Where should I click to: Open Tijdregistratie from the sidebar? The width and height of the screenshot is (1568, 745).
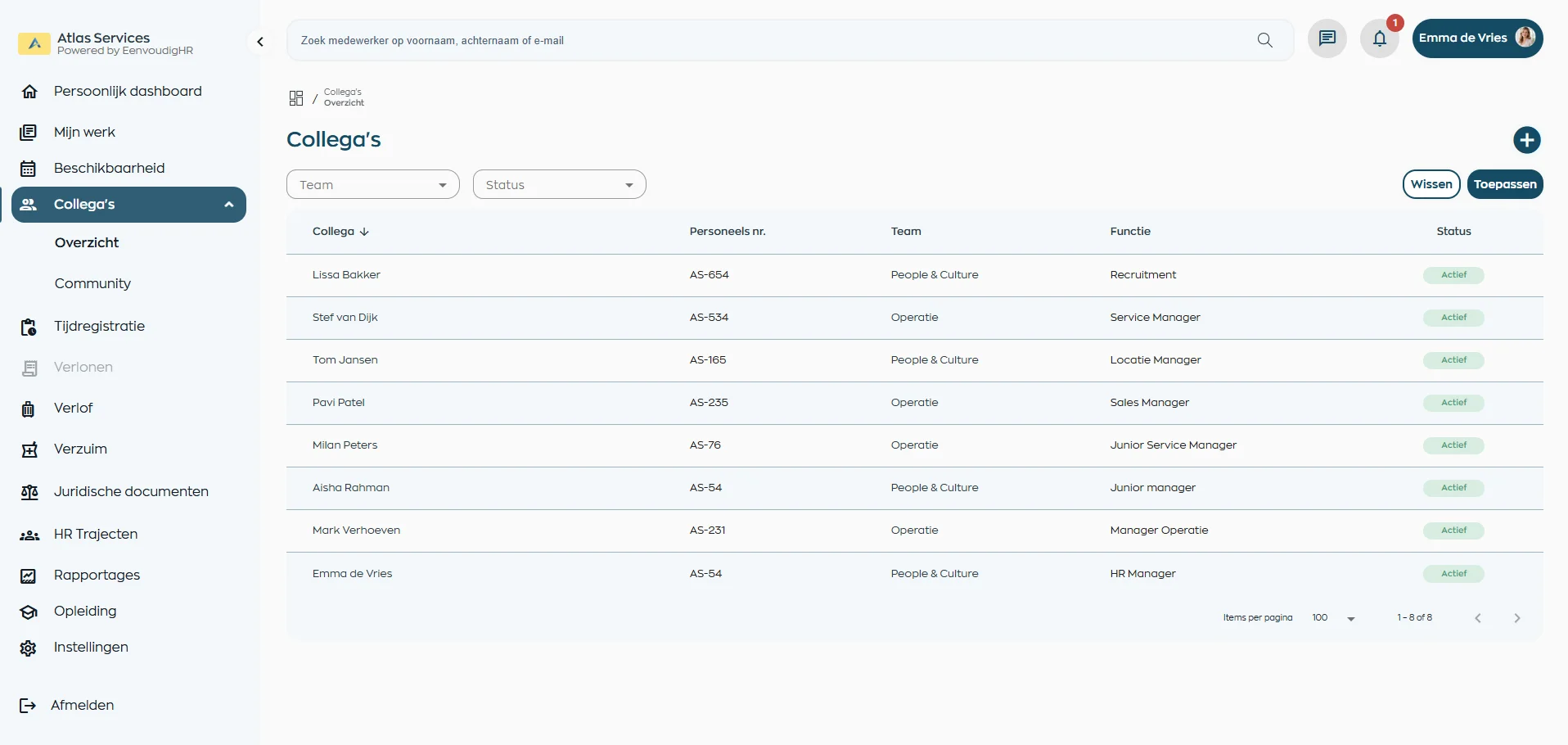click(99, 327)
